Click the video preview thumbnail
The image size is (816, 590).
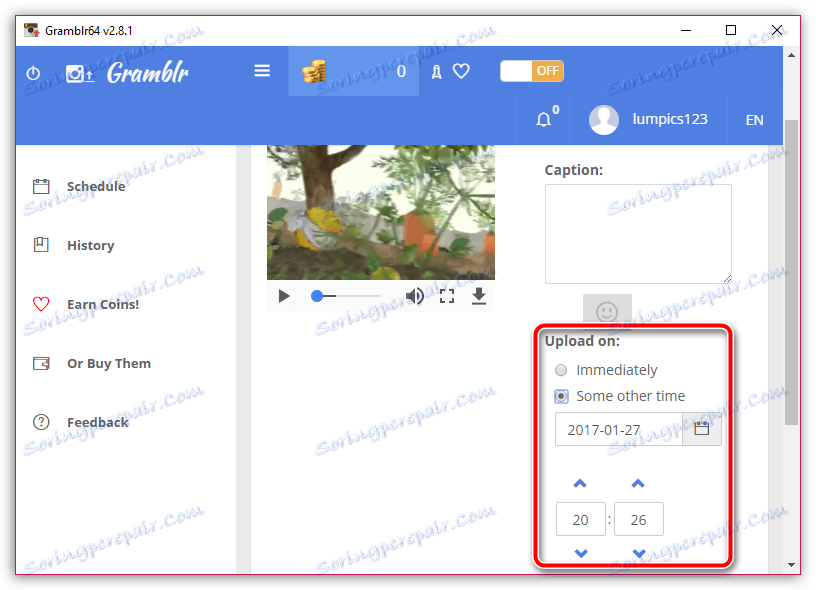click(x=381, y=212)
